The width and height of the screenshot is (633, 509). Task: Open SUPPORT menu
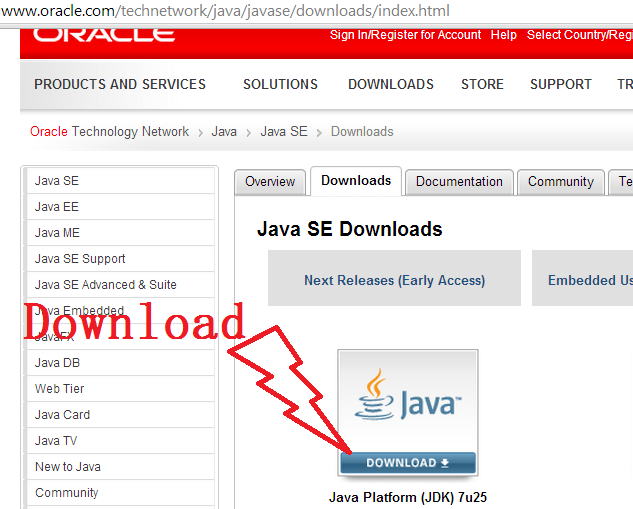pyautogui.click(x=561, y=84)
